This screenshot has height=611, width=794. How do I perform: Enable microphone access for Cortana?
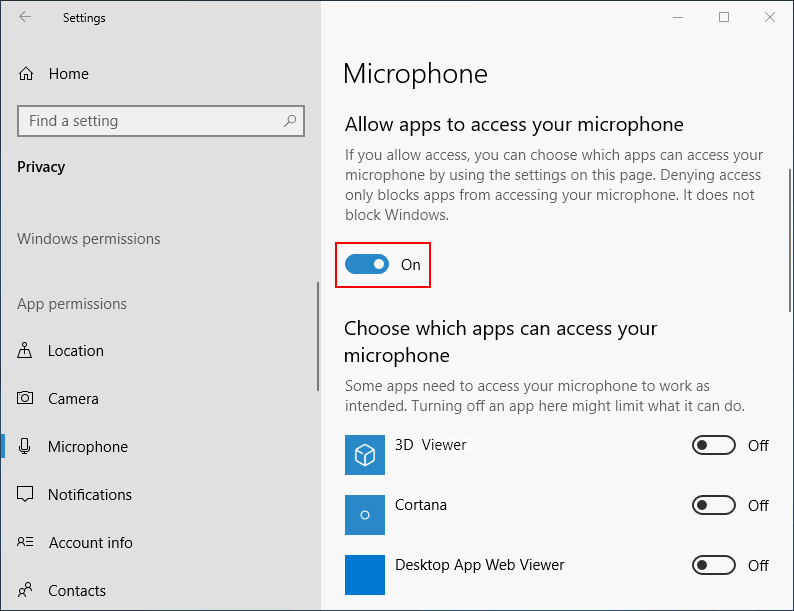[713, 505]
